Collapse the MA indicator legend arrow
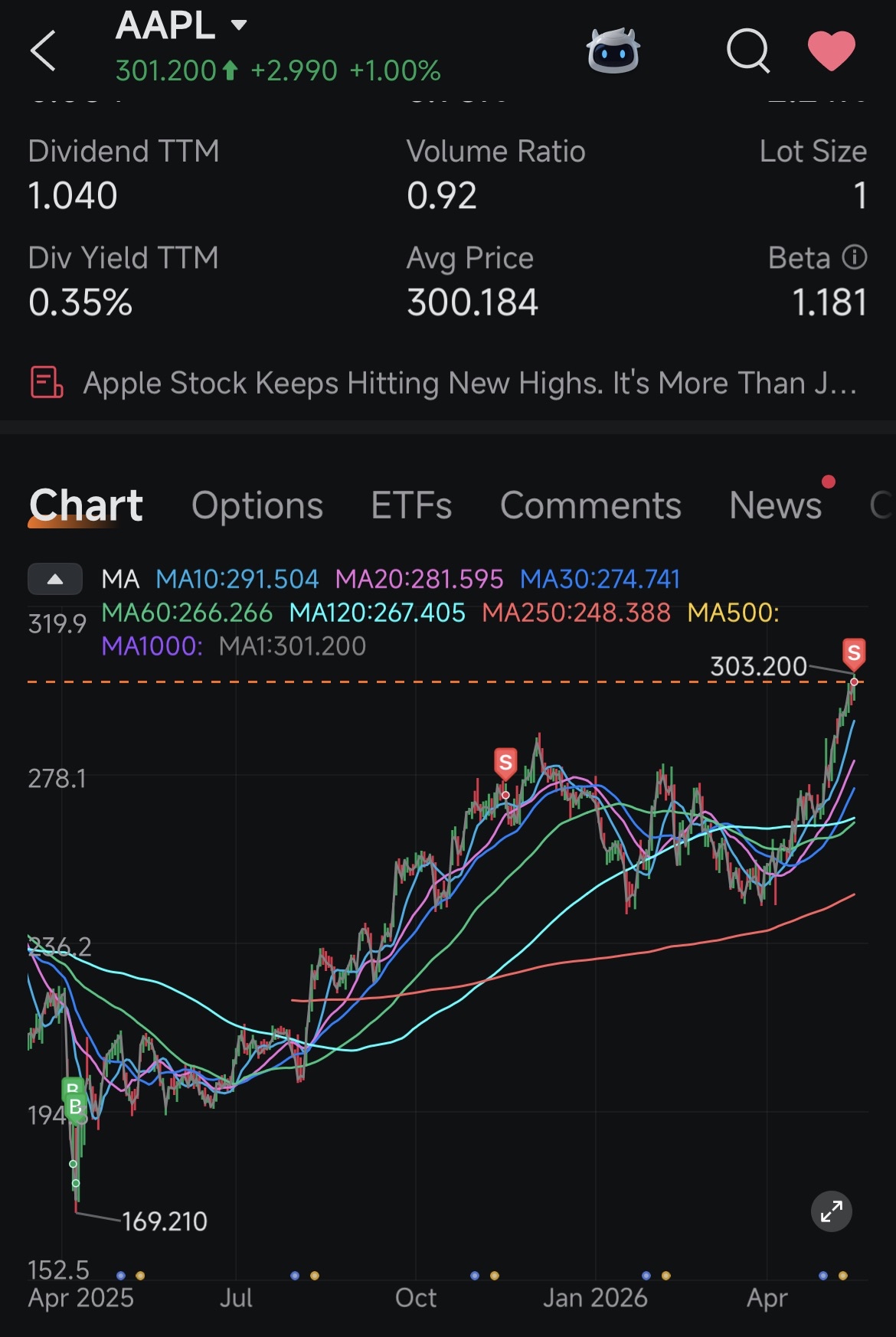896x1337 pixels. click(x=55, y=579)
